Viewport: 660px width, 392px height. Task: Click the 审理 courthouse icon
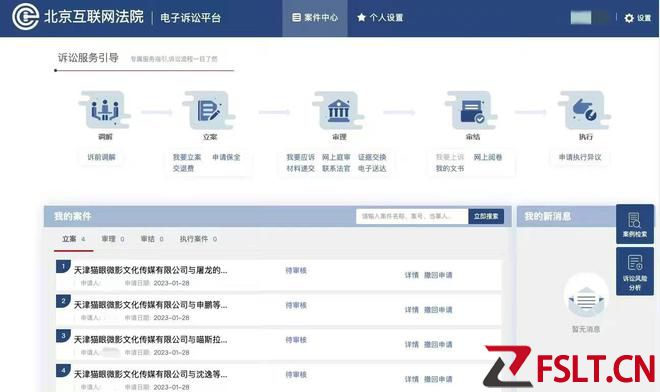[338, 110]
